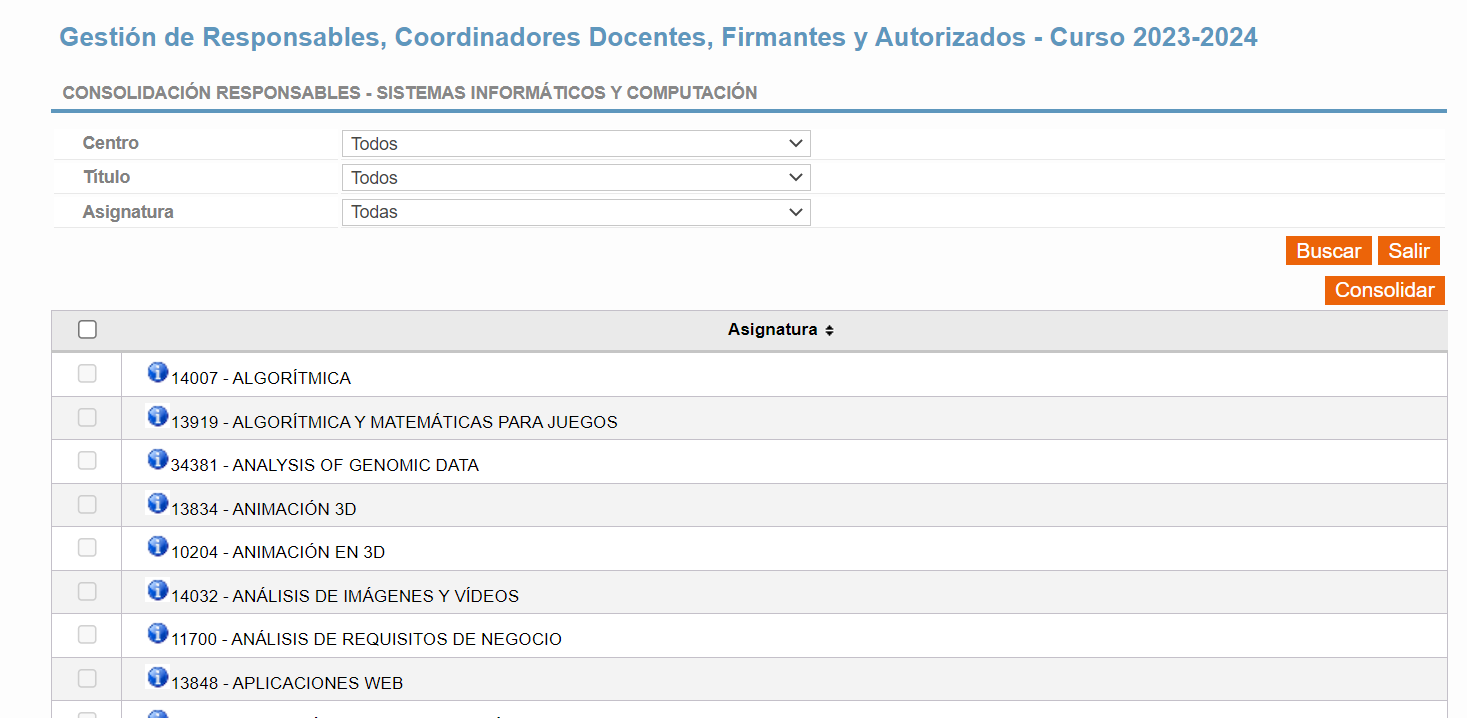The height and width of the screenshot is (718, 1467).
Task: Click the Salir button
Action: click(1409, 251)
